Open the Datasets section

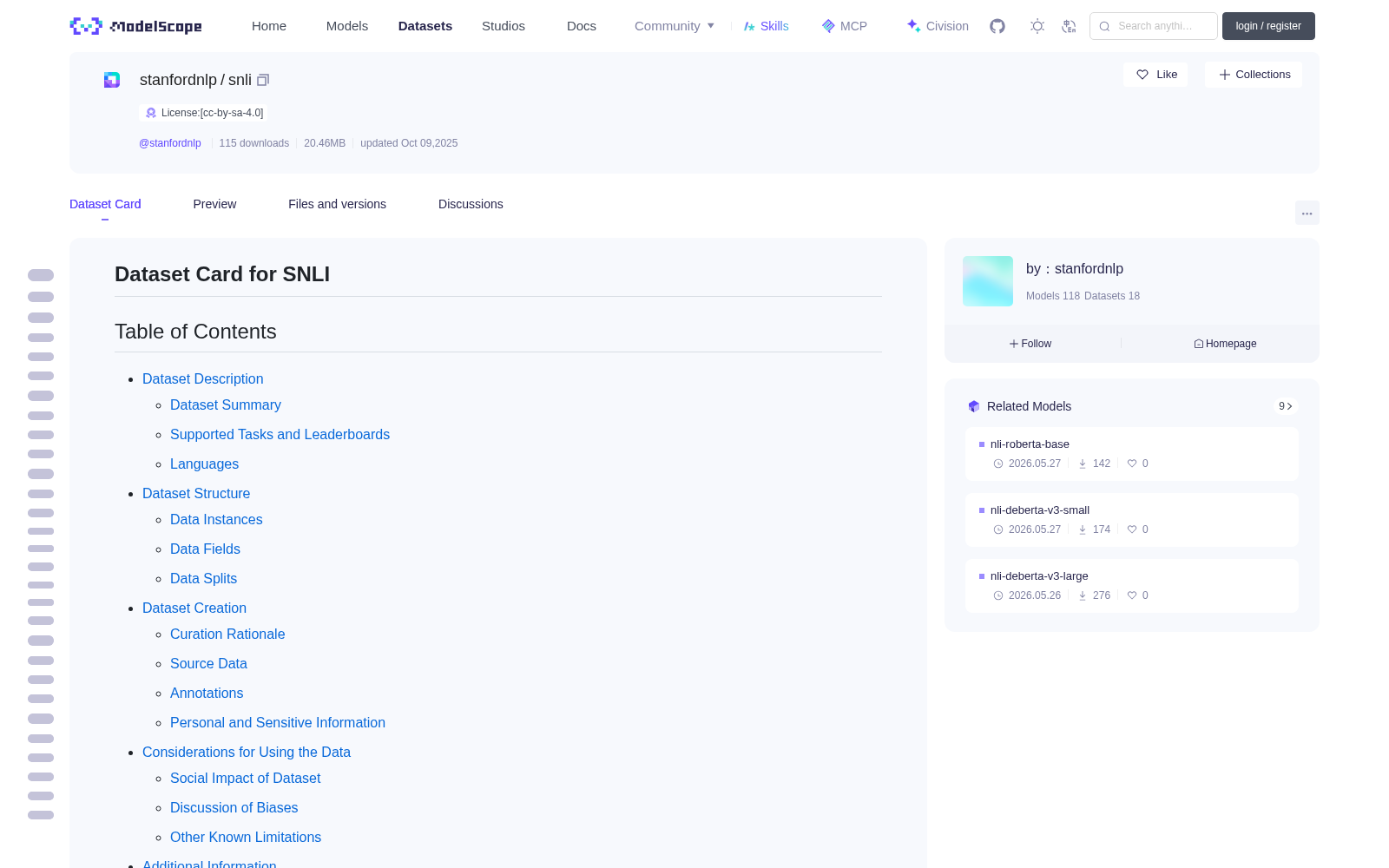(x=425, y=26)
